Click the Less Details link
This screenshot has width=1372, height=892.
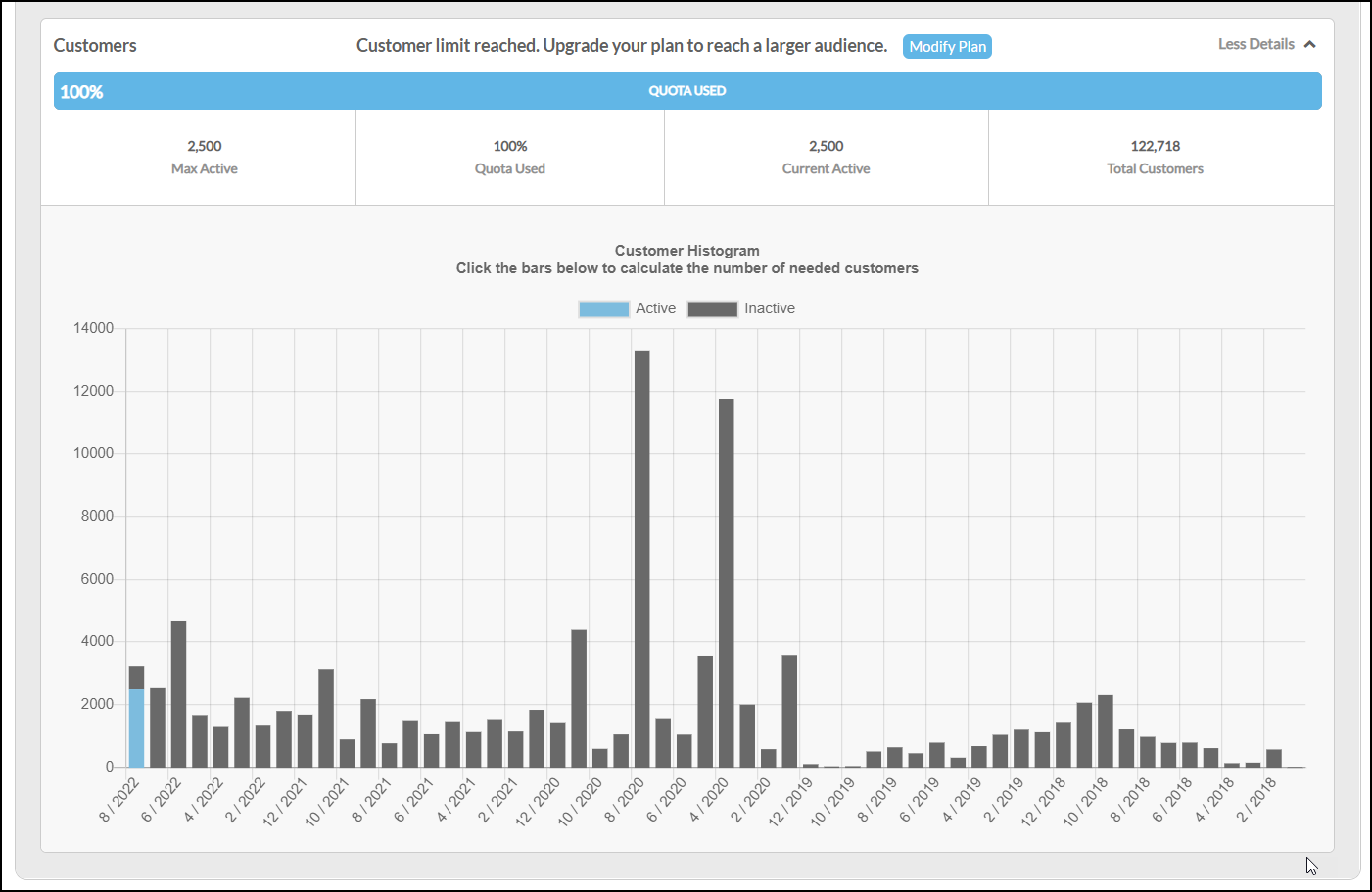(x=1256, y=44)
